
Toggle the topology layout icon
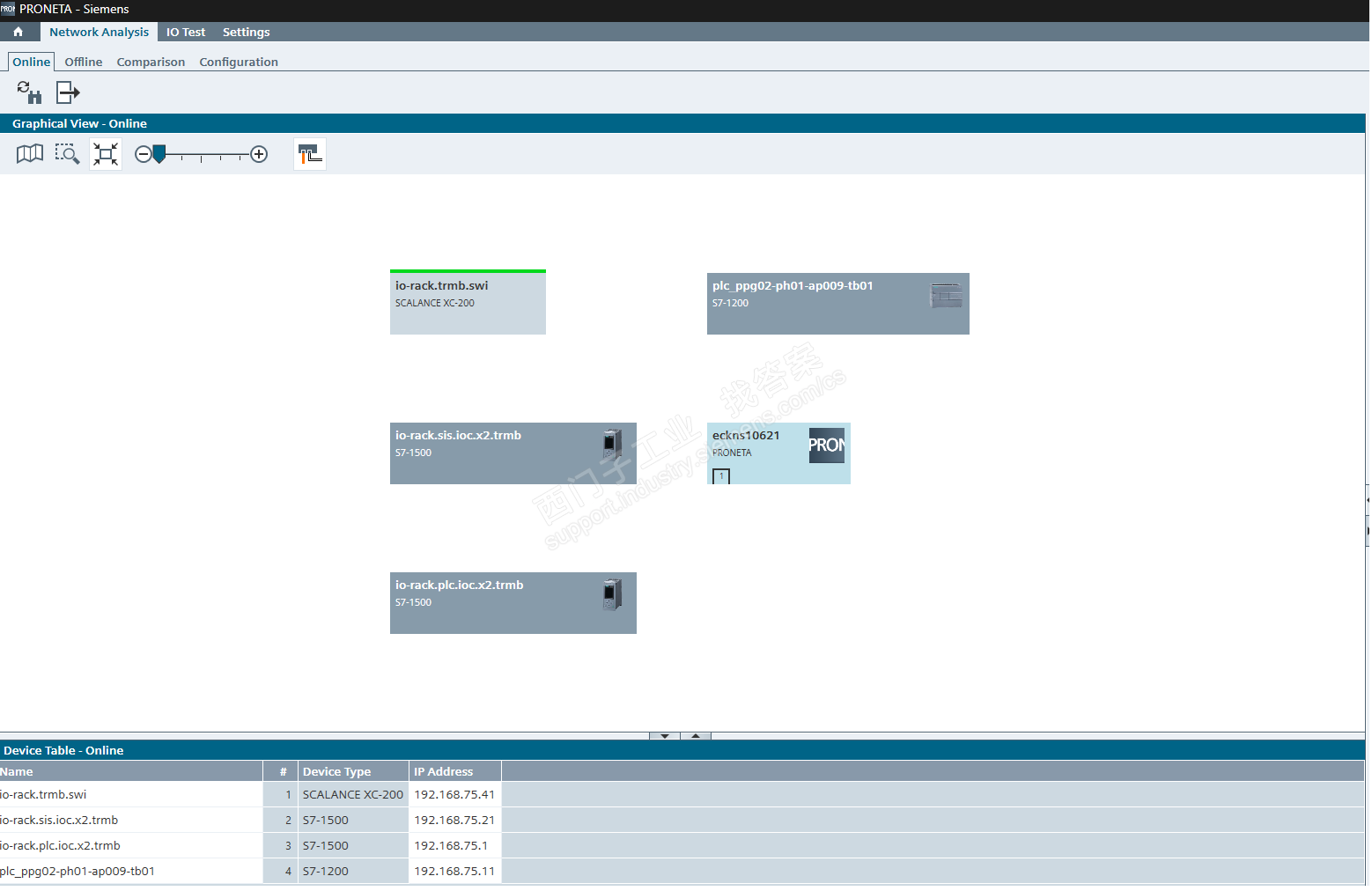pyautogui.click(x=310, y=154)
